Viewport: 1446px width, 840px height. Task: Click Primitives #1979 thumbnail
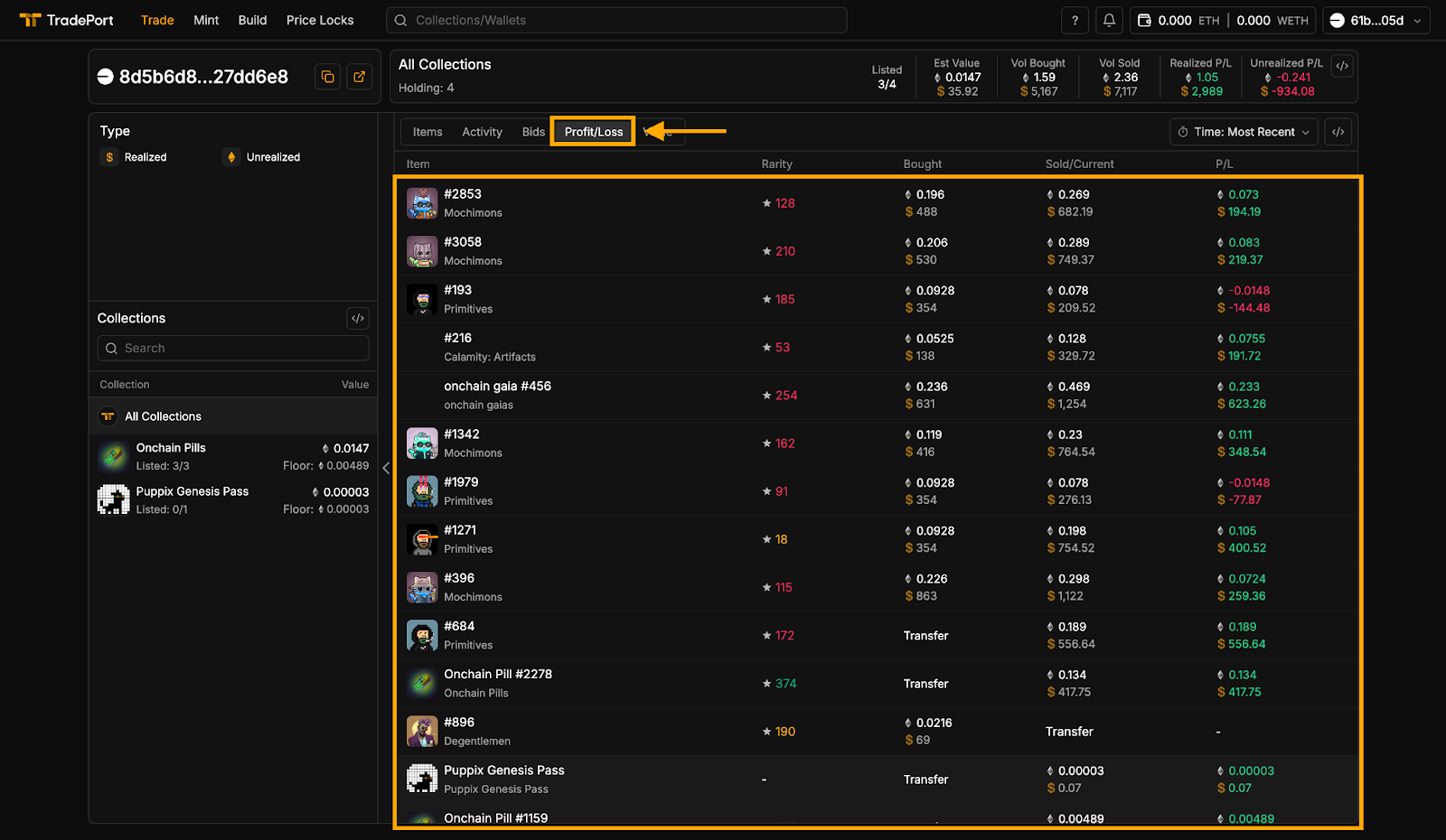click(422, 491)
